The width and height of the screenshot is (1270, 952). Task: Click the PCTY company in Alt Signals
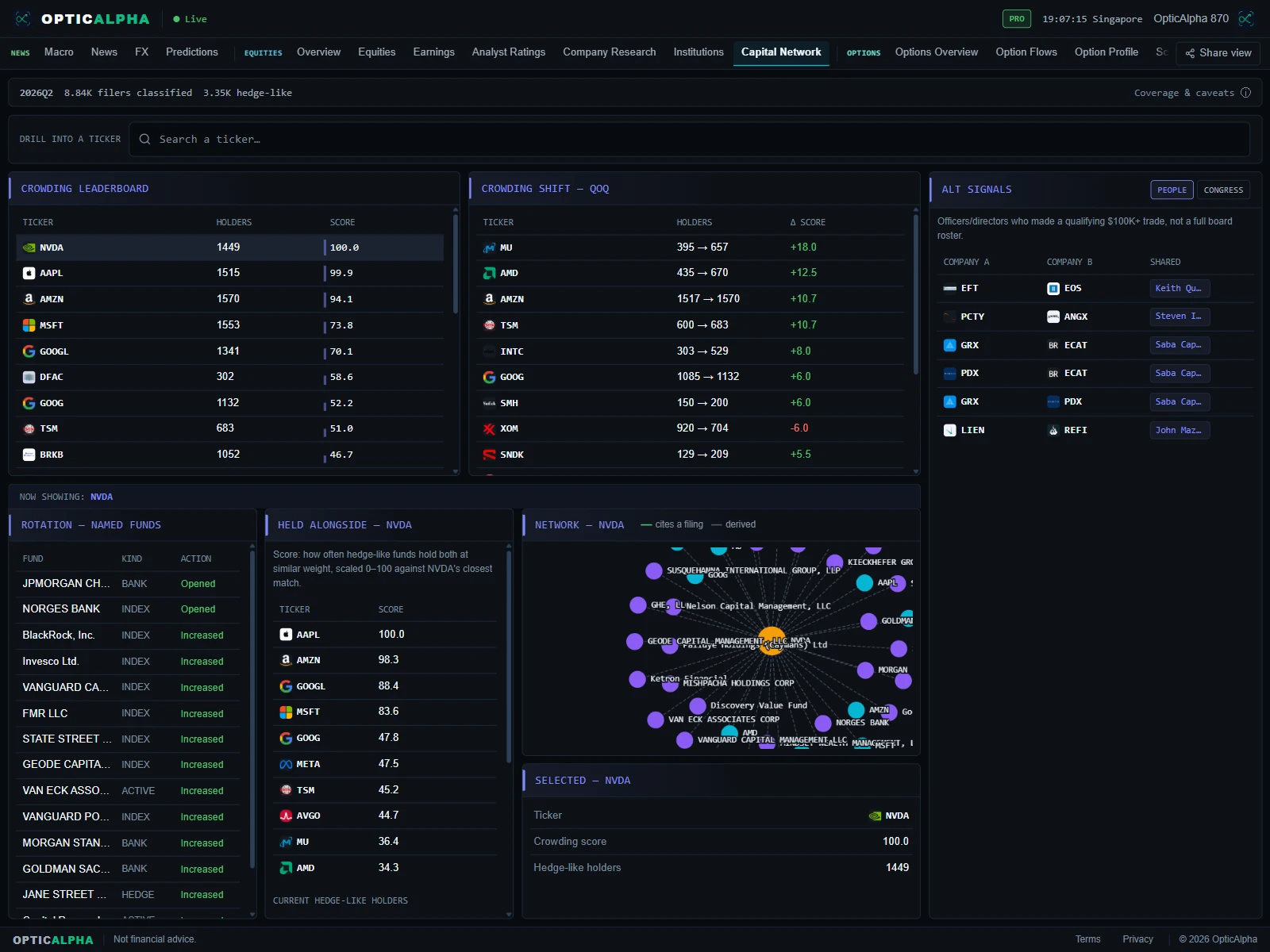[972, 317]
